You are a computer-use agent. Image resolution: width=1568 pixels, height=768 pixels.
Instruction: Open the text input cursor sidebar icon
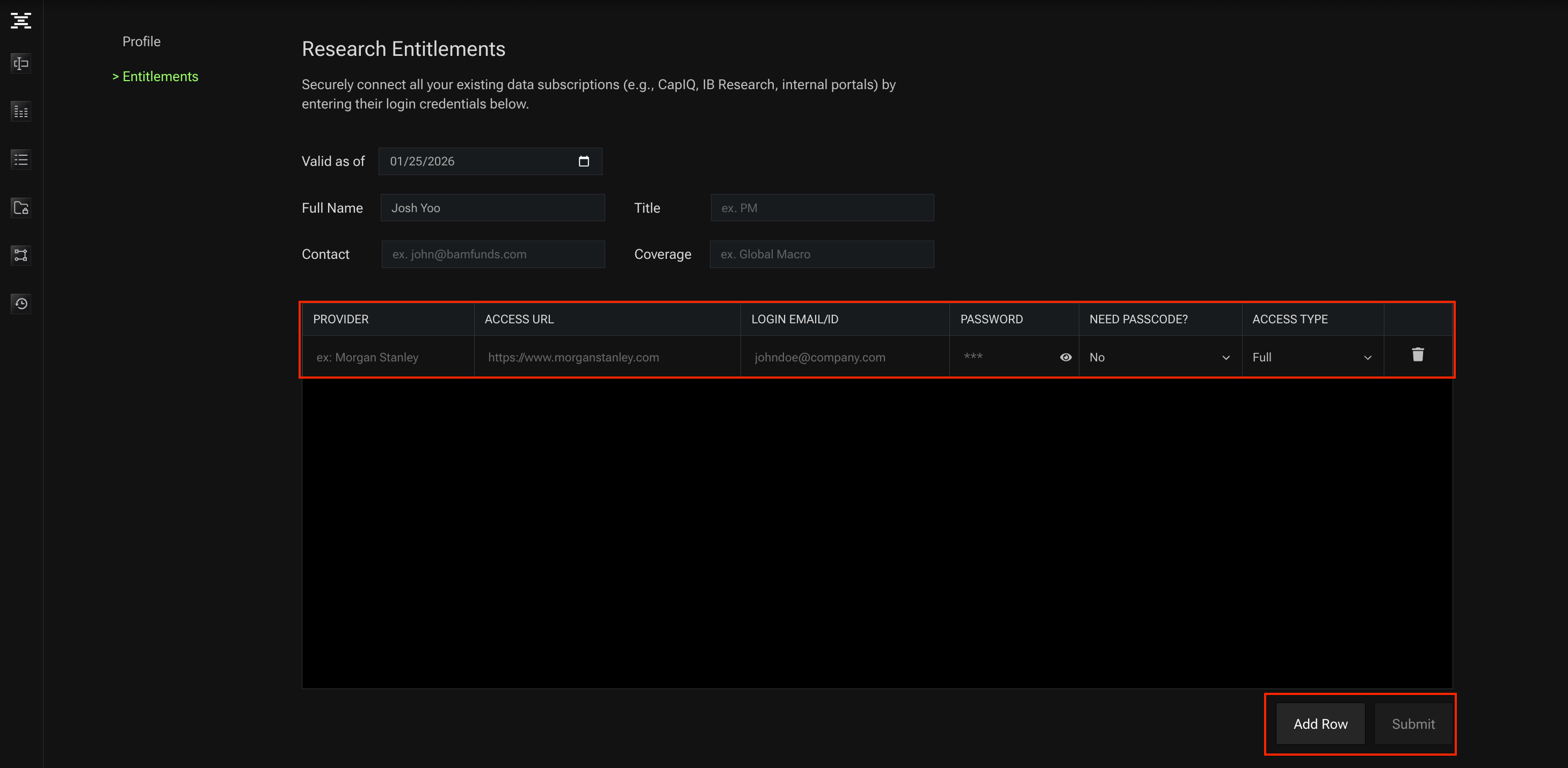coord(21,63)
